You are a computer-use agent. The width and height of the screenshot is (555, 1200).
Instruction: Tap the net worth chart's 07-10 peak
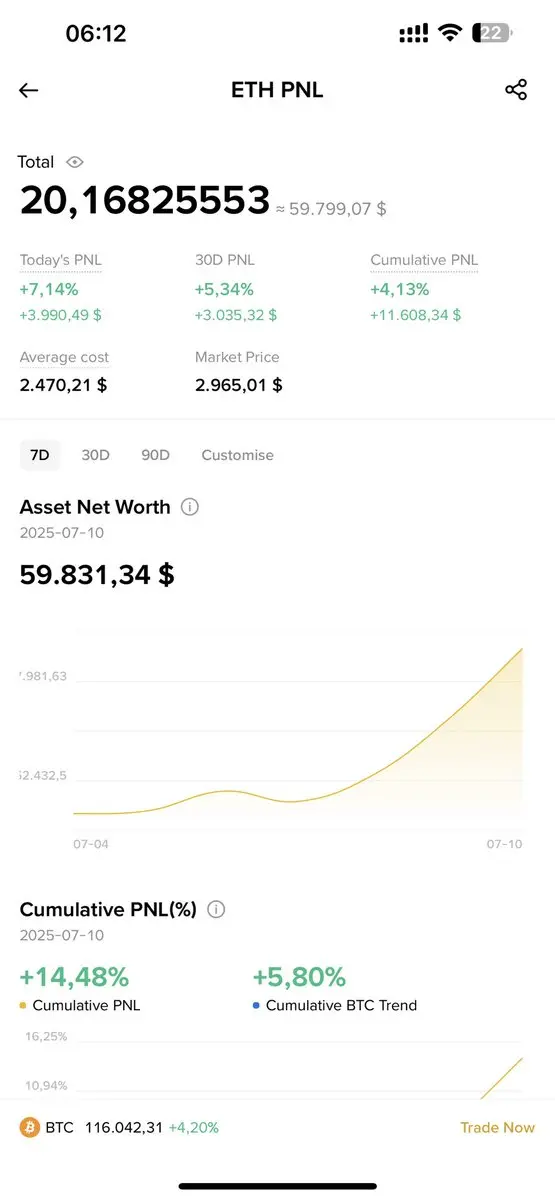pos(522,649)
